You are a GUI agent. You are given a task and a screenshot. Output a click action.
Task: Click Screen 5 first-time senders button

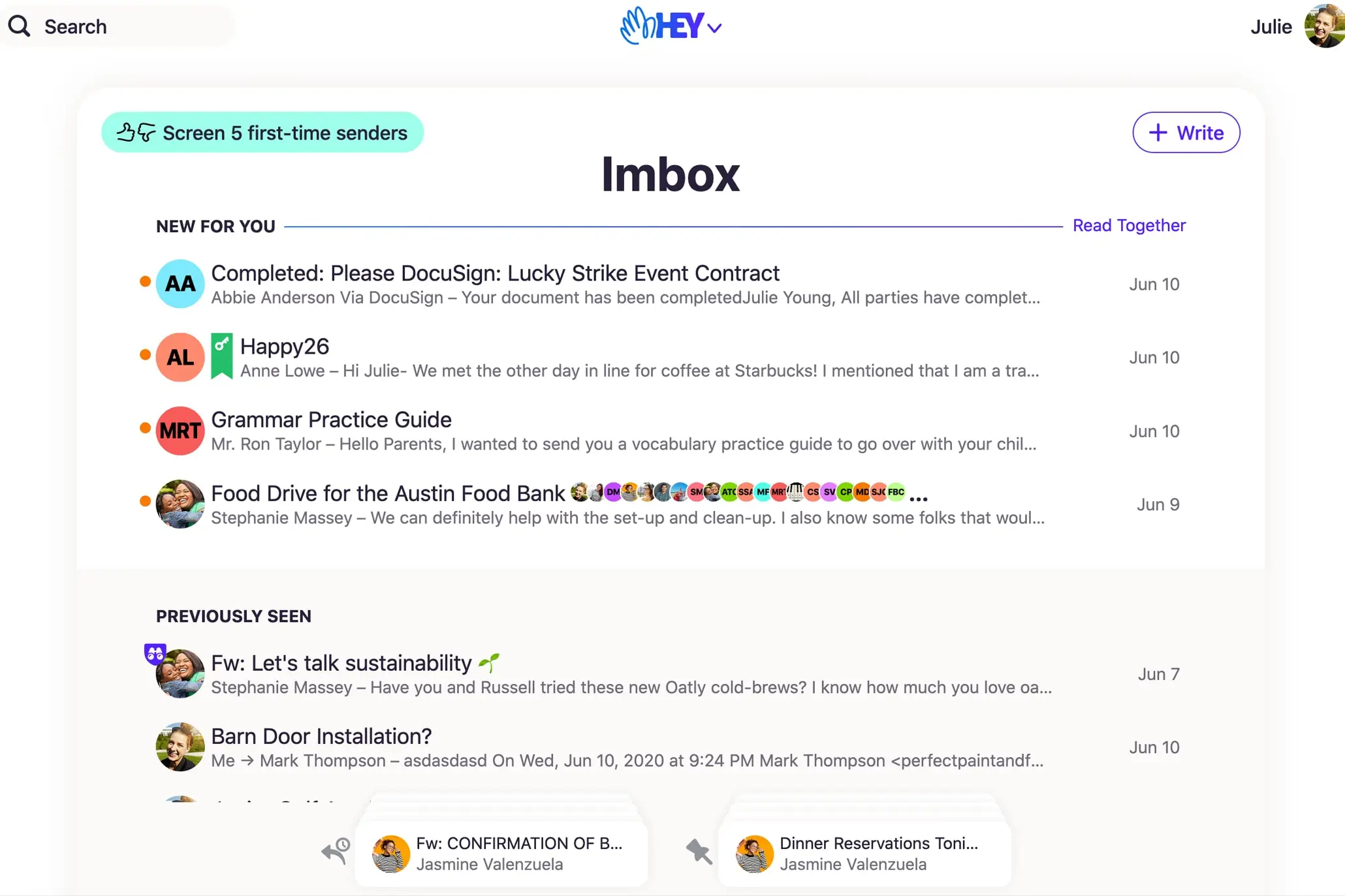(x=262, y=132)
